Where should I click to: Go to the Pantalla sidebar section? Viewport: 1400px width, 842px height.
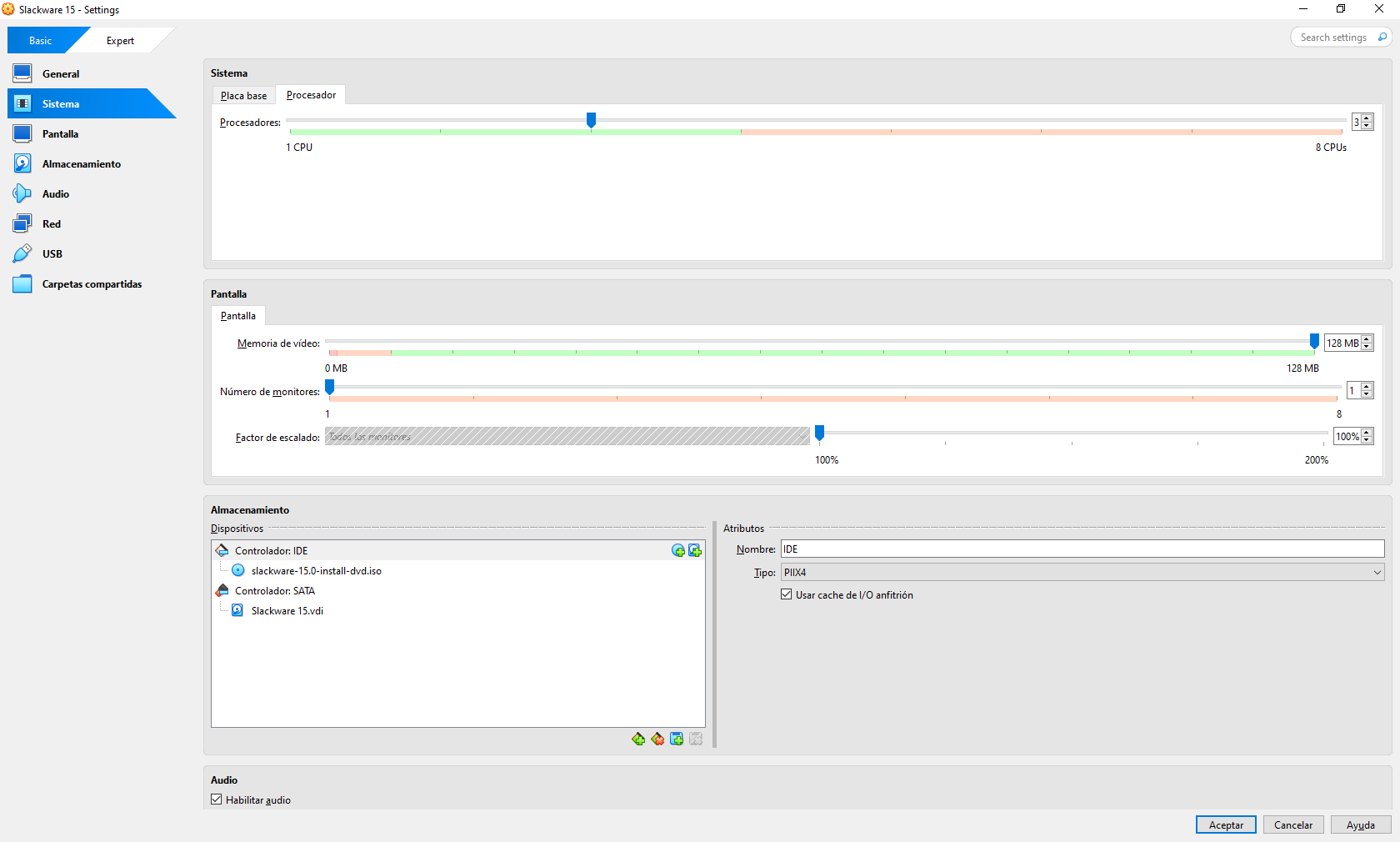click(92, 133)
